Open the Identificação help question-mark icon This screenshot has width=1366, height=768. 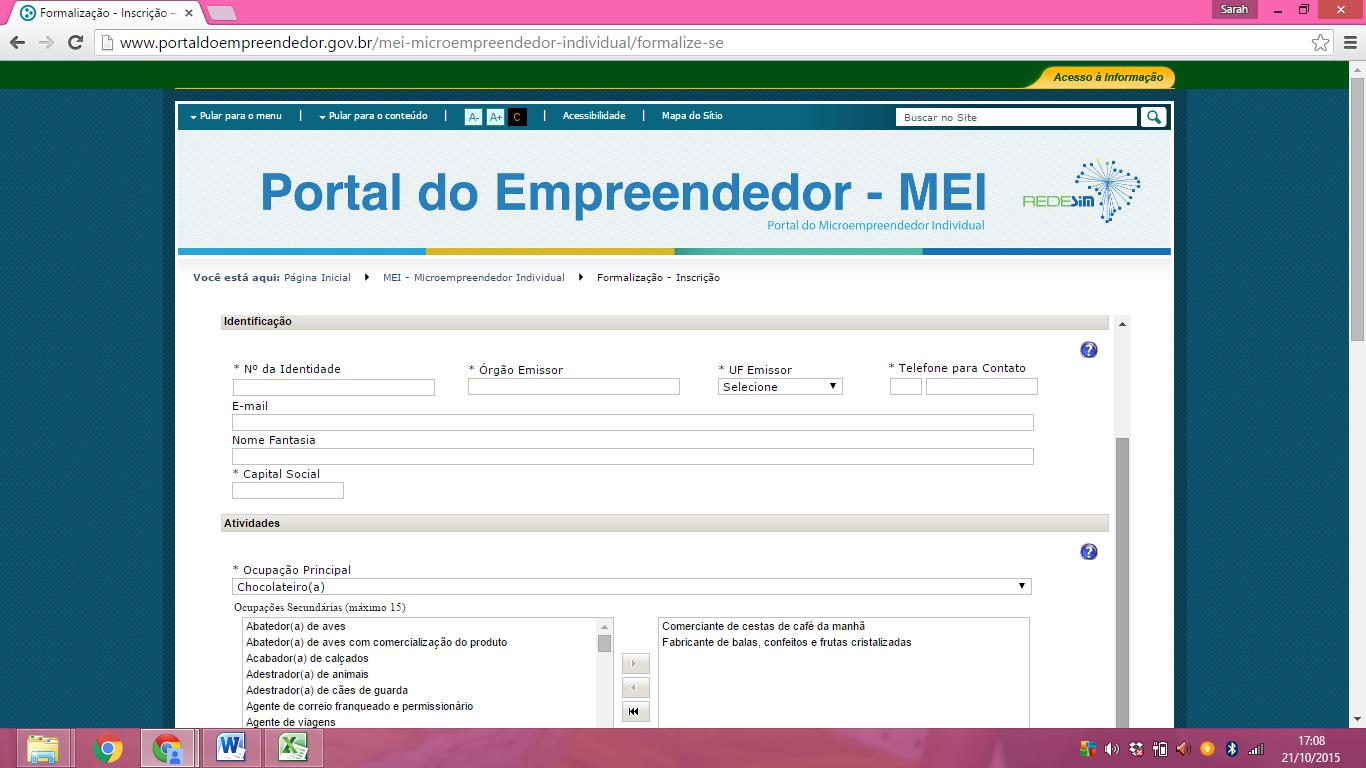click(x=1089, y=350)
